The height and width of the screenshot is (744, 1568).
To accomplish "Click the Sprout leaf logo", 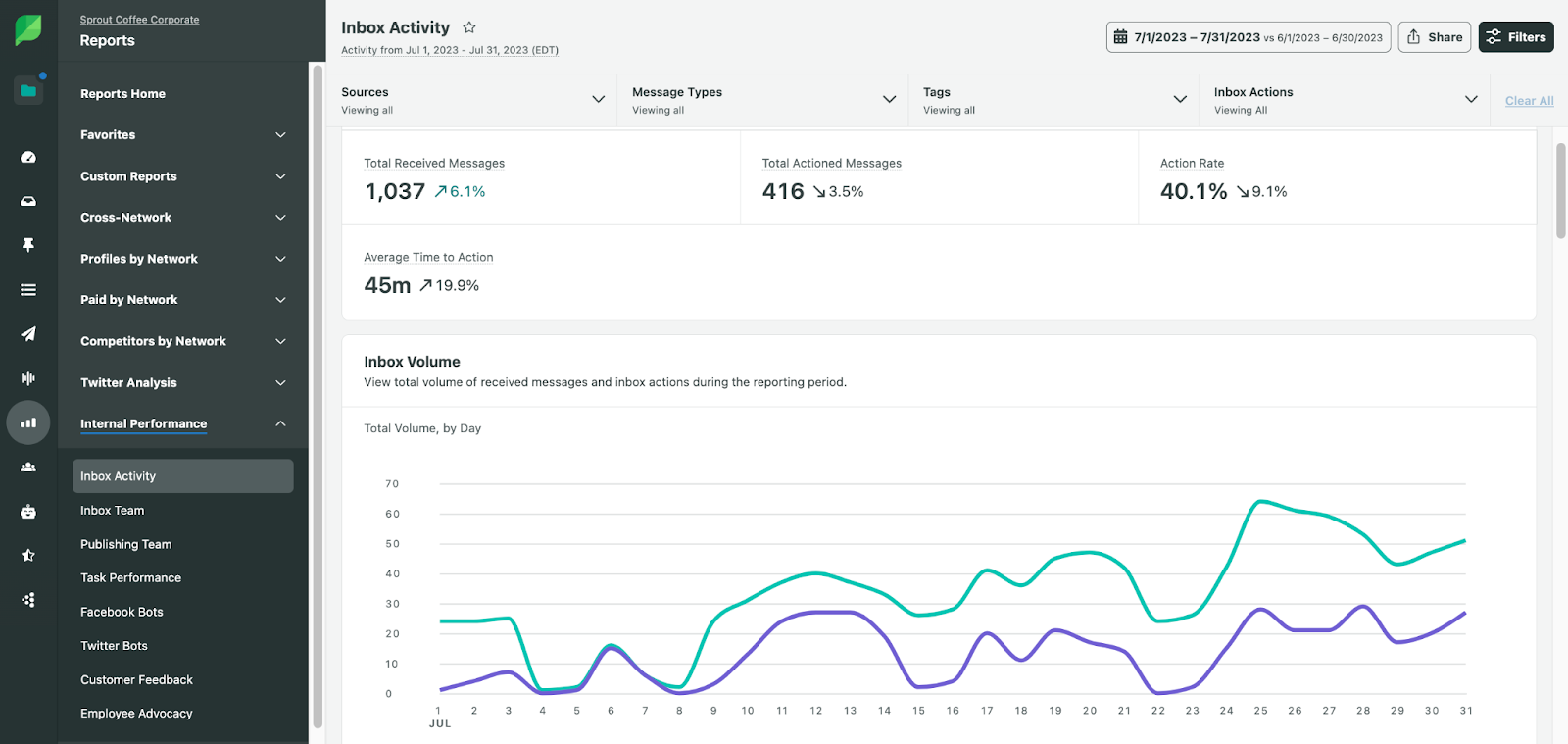I will click(x=27, y=30).
